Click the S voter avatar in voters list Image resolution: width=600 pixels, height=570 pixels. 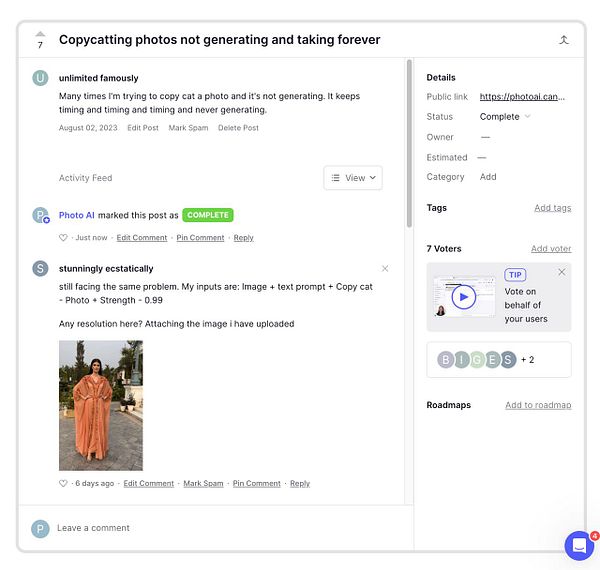(x=508, y=360)
